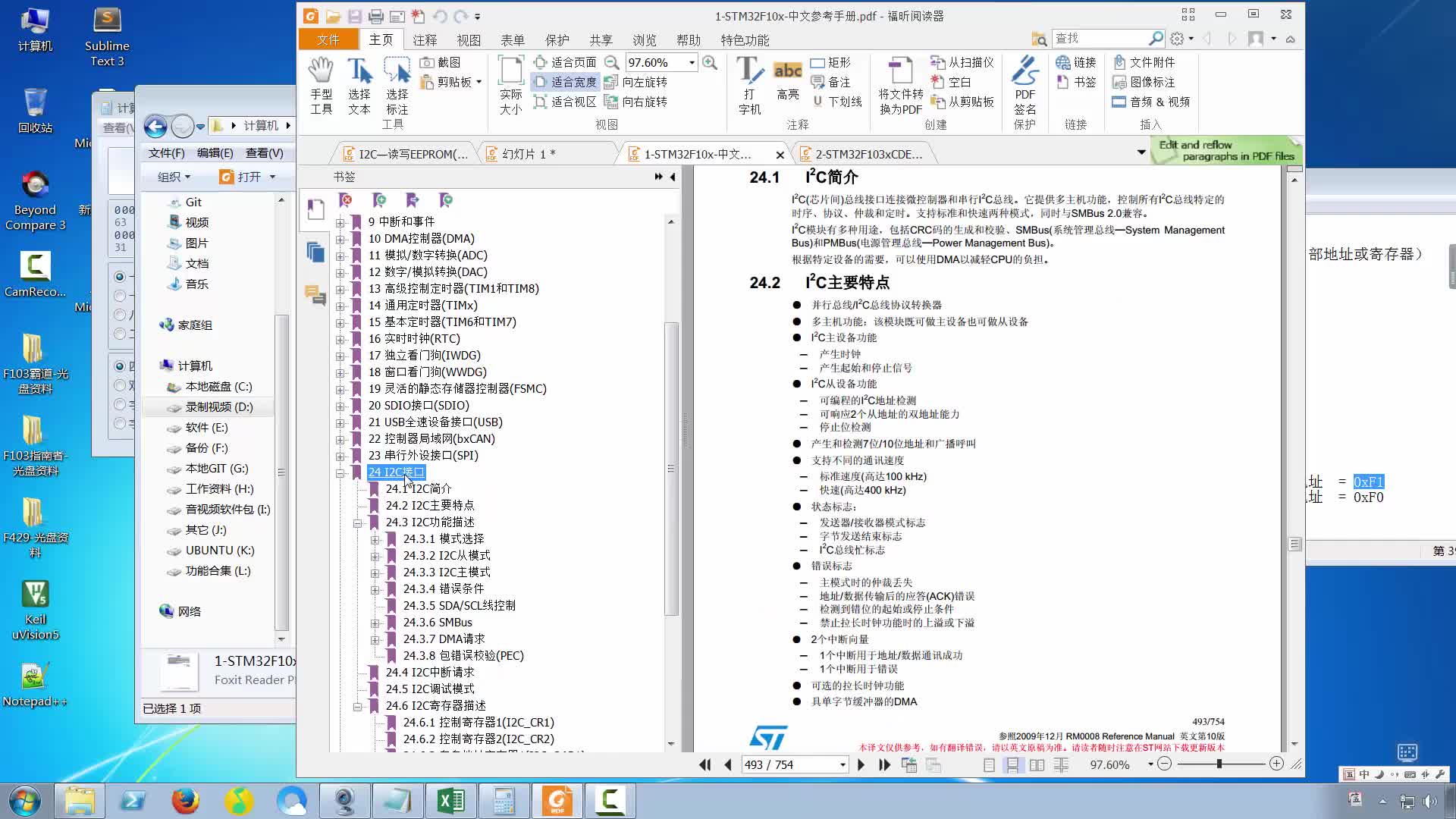Switch to the I2C—读写EEPROM document tab
The image size is (1456, 819).
(x=406, y=154)
